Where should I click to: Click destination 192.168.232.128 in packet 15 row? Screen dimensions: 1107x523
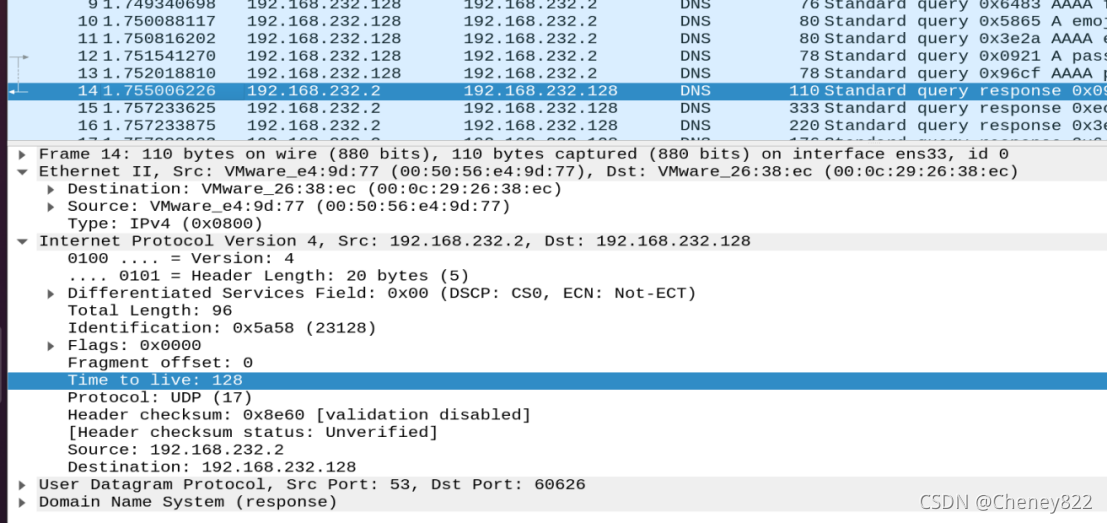540,108
